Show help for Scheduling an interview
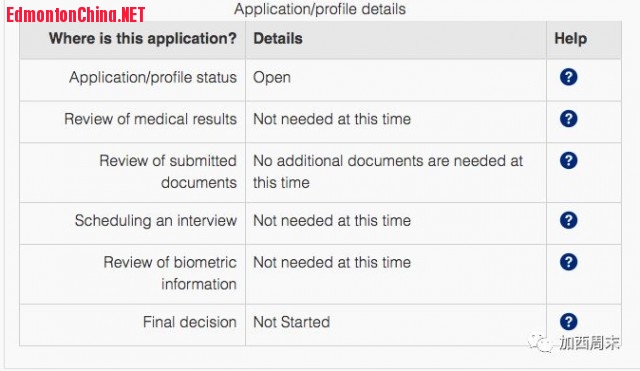This screenshot has height=371, width=640. [568, 220]
